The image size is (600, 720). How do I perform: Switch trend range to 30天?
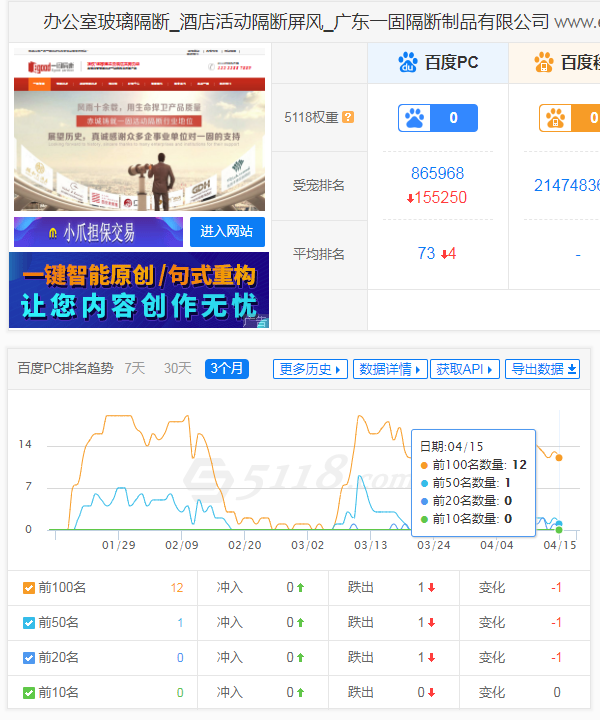pos(178,368)
